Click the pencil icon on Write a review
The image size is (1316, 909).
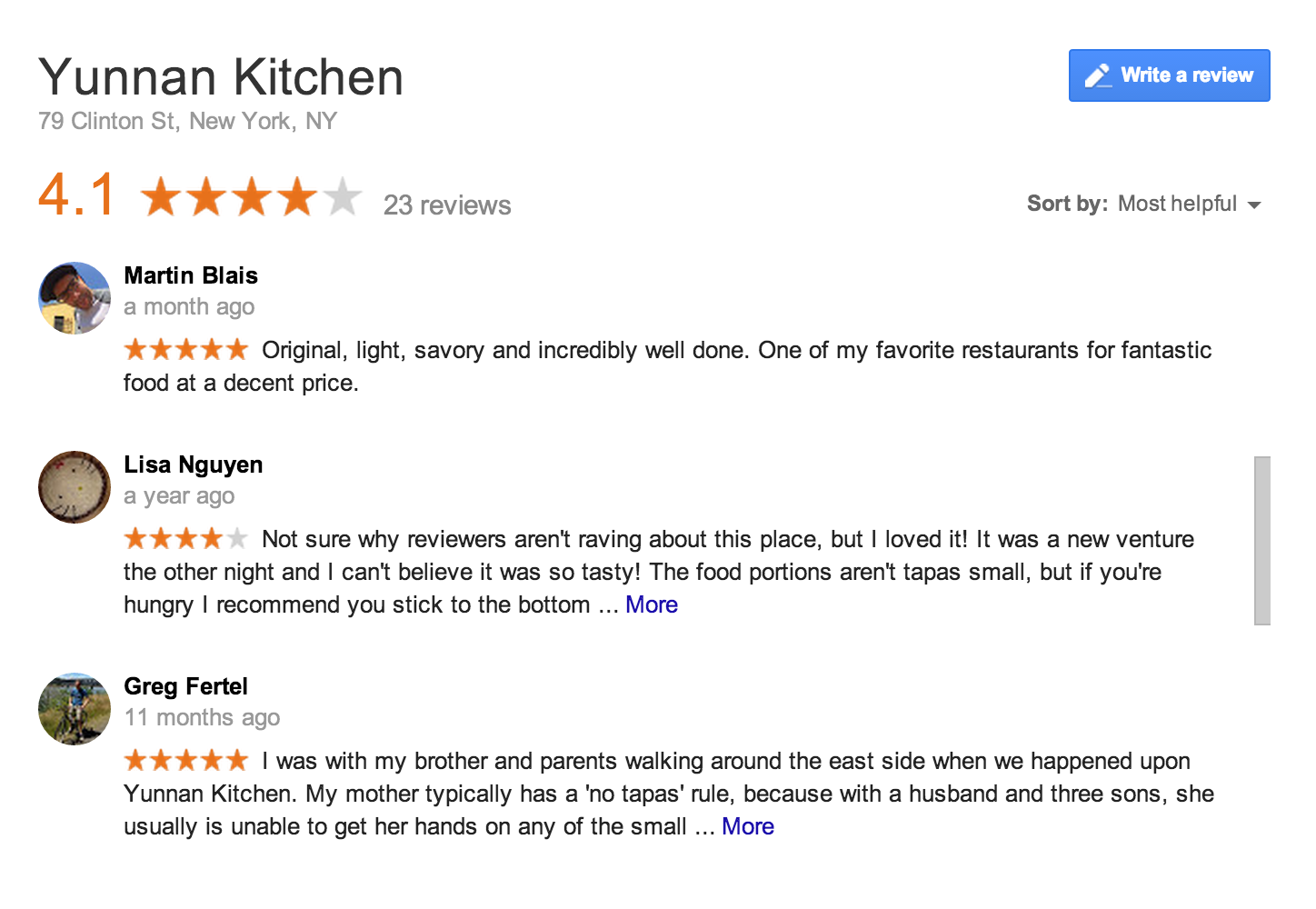[x=1100, y=75]
